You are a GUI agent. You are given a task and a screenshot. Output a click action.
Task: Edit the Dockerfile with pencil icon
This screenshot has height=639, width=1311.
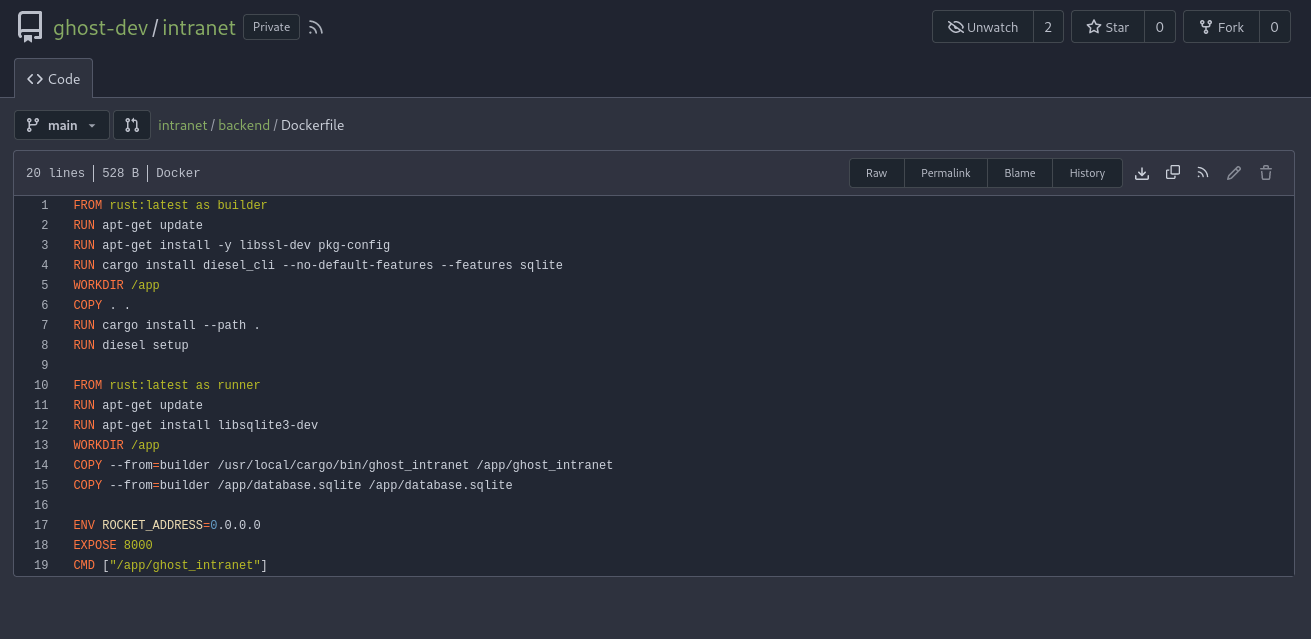point(1234,173)
